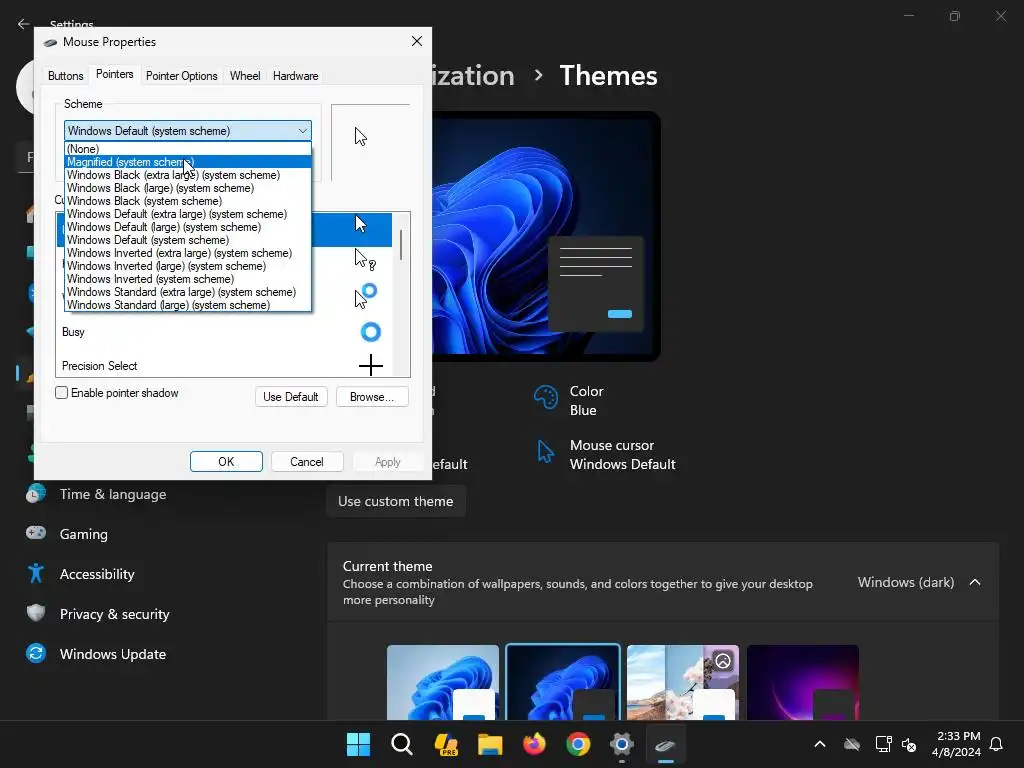Go back in Settings window
The width and height of the screenshot is (1024, 768).
pos(24,24)
